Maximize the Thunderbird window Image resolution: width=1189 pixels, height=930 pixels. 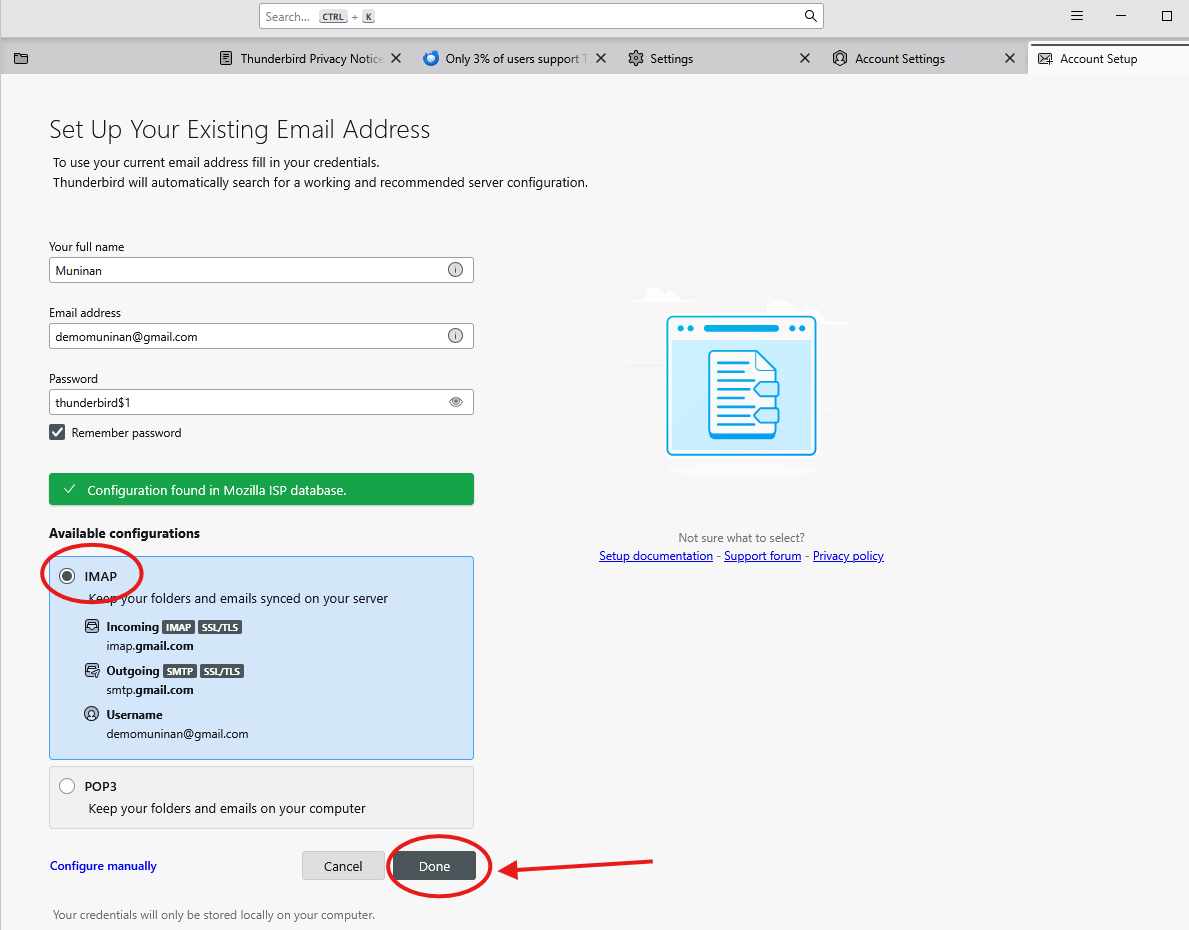point(1167,16)
